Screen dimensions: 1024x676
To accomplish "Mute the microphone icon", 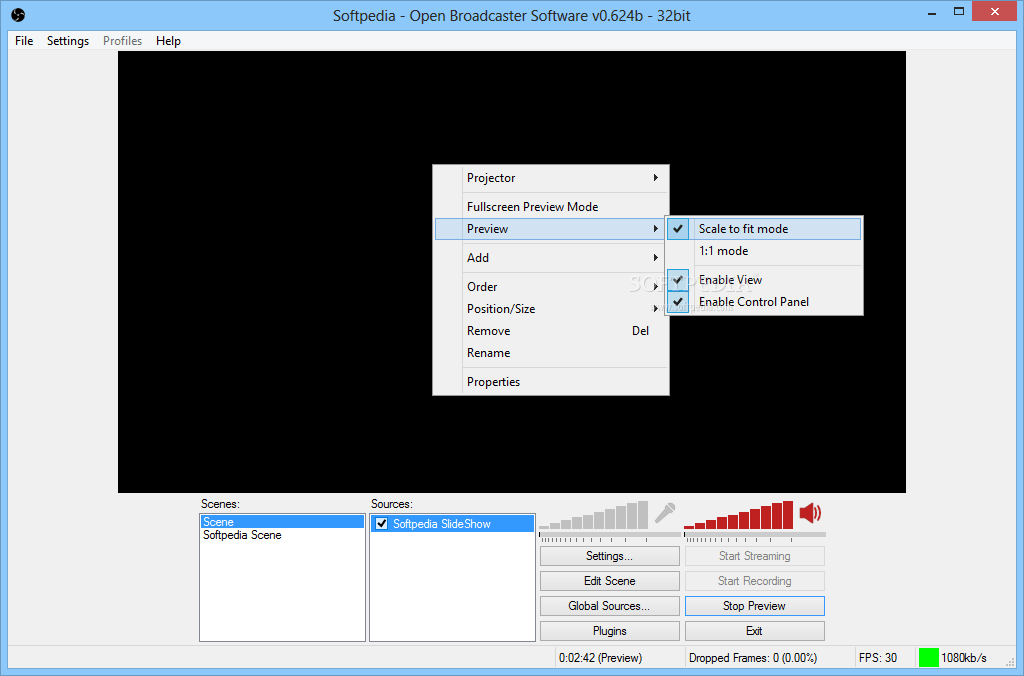I will [665, 513].
